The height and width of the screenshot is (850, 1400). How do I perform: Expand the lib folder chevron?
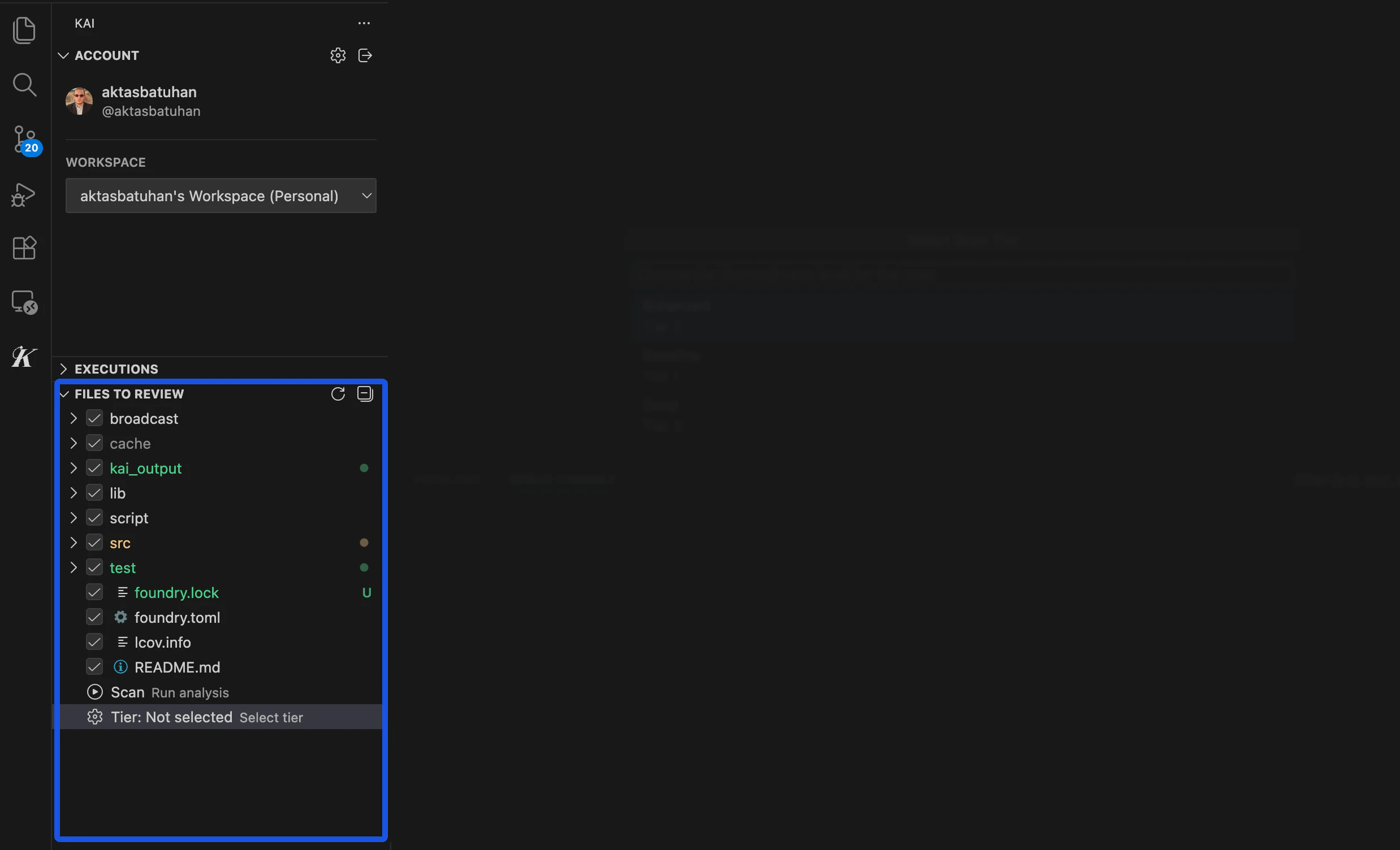point(74,492)
